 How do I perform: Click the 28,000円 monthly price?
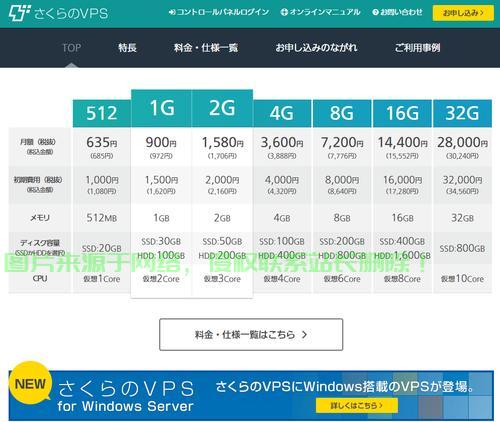[462, 143]
